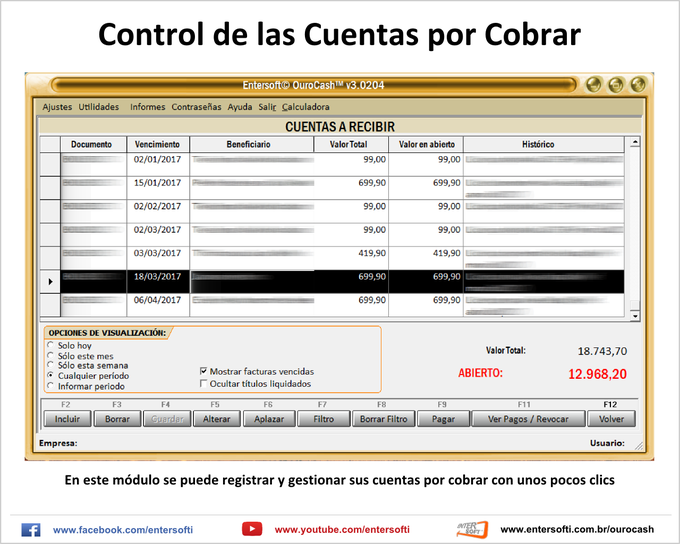Click the Filtro button
The height and width of the screenshot is (544, 680).
pos(324,419)
